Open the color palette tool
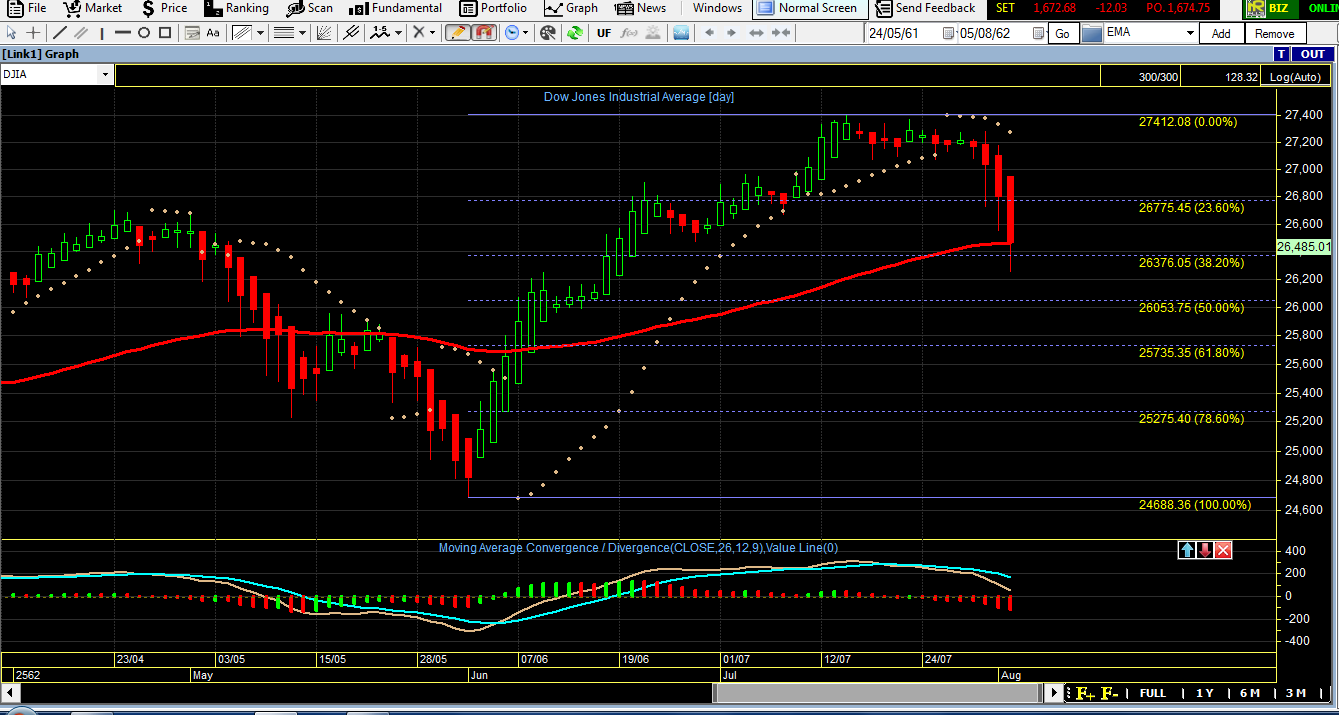 (547, 33)
